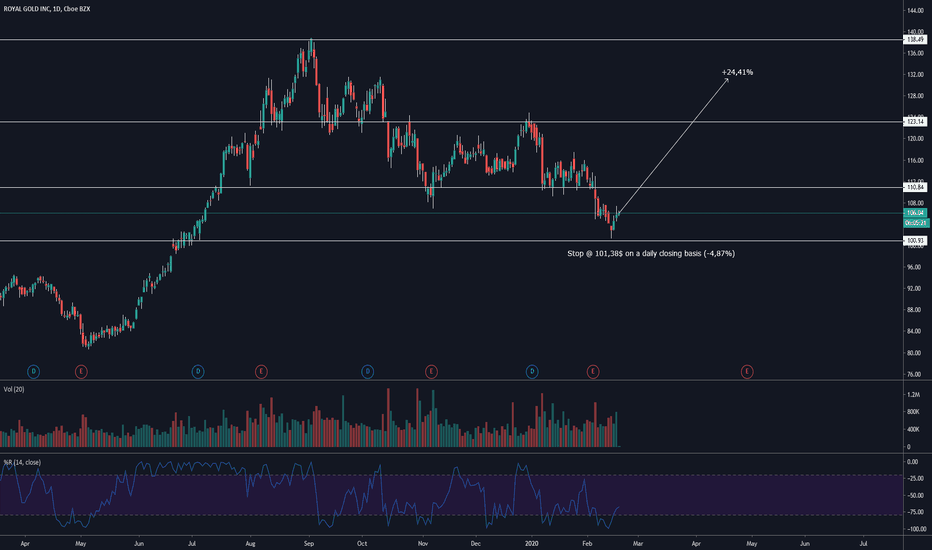Click the -25.00 value on %R axis
932x550 pixels.
(914, 479)
